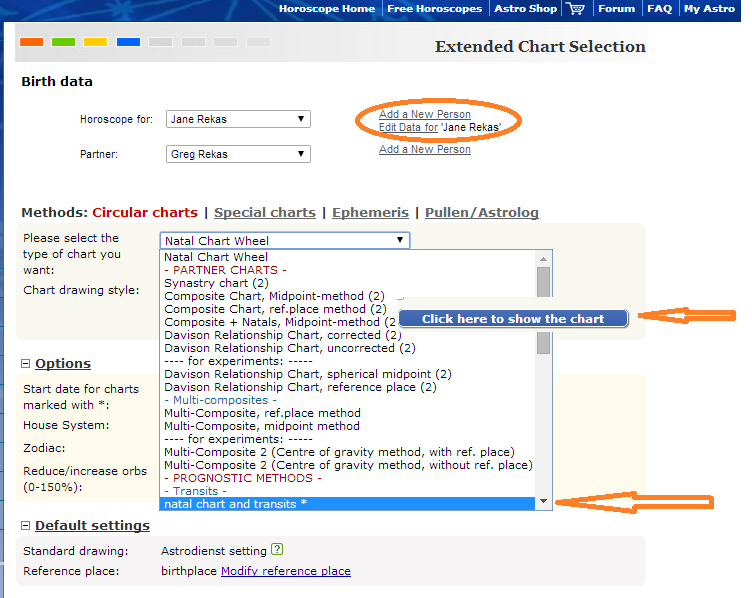Image resolution: width=752 pixels, height=598 pixels.
Task: Open the FAQ page
Action: tap(659, 9)
